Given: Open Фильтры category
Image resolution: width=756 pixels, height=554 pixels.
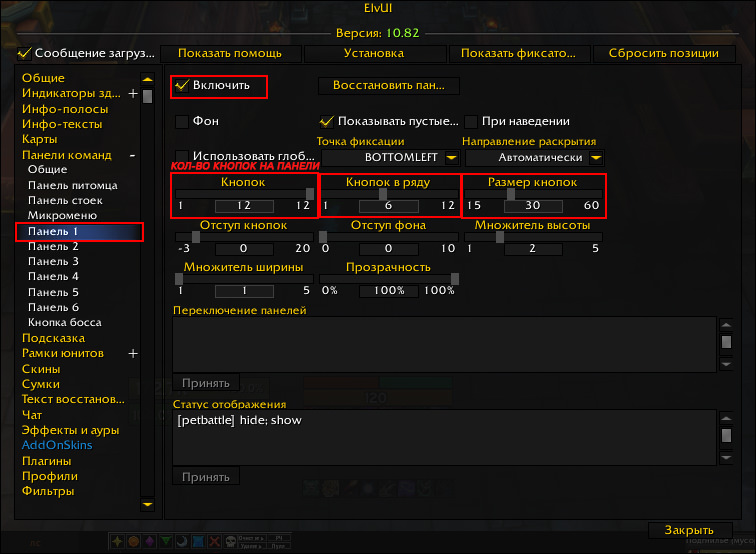Looking at the screenshot, I should [48, 491].
